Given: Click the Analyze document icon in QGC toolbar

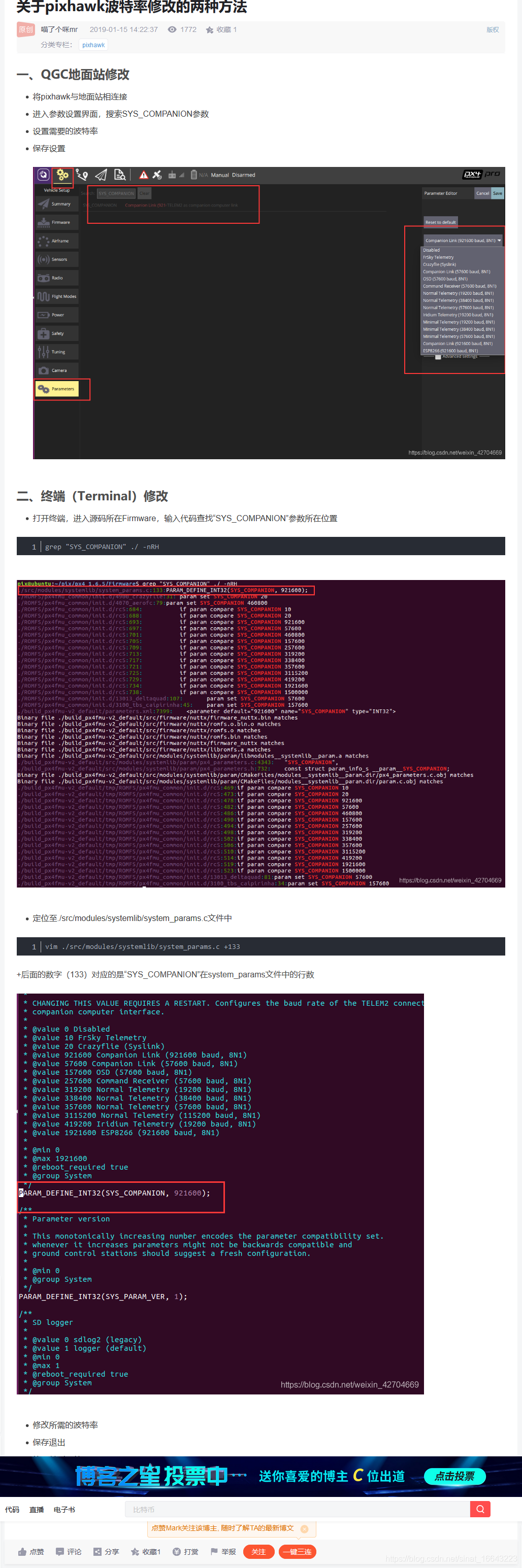Looking at the screenshot, I should tap(120, 175).
